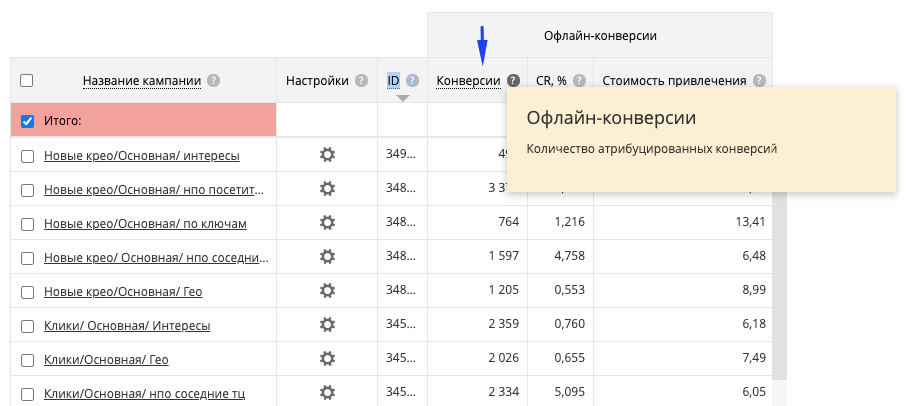Open settings gear for Новые крео/Основная/ интересы

click(x=327, y=155)
